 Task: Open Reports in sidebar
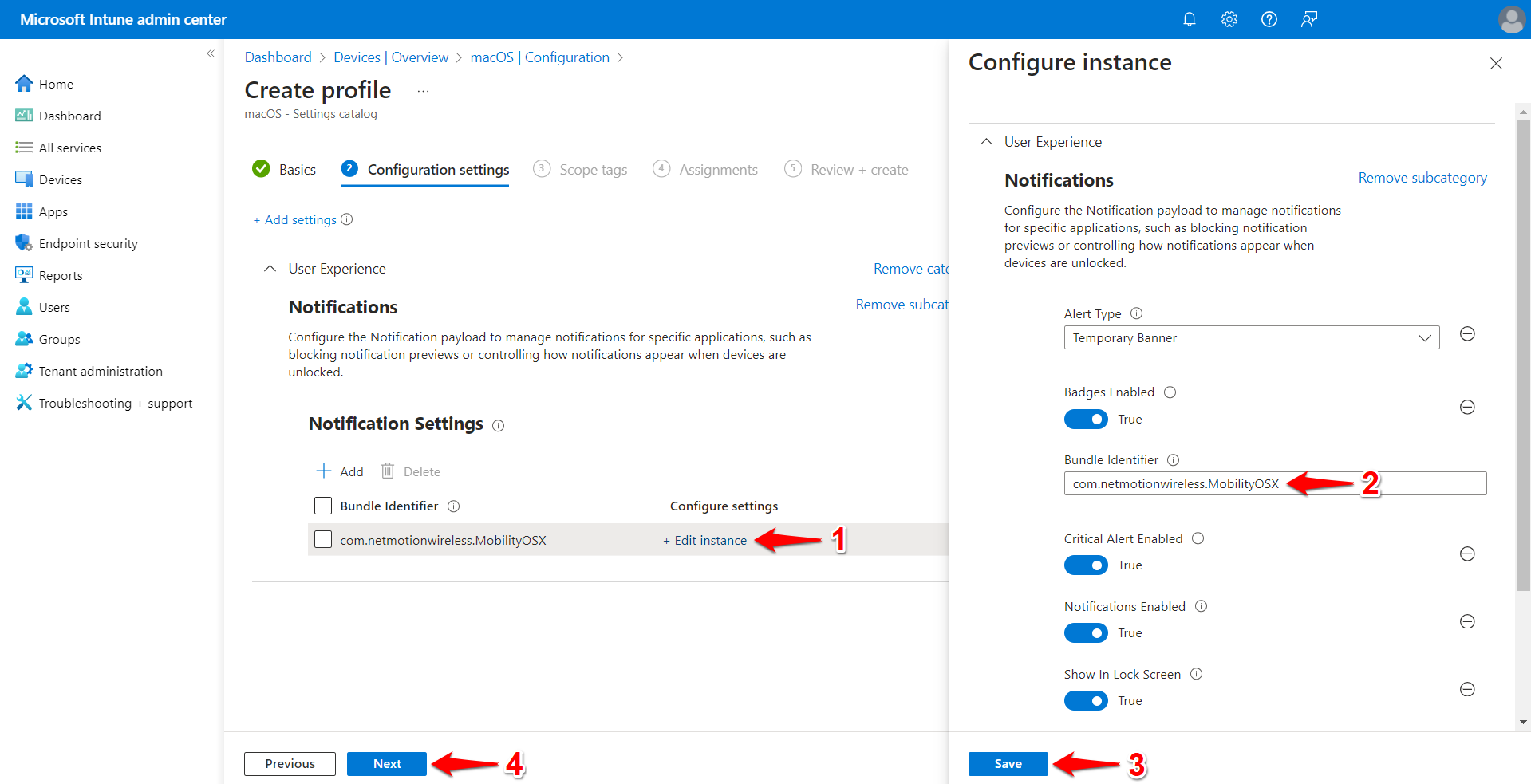(61, 275)
